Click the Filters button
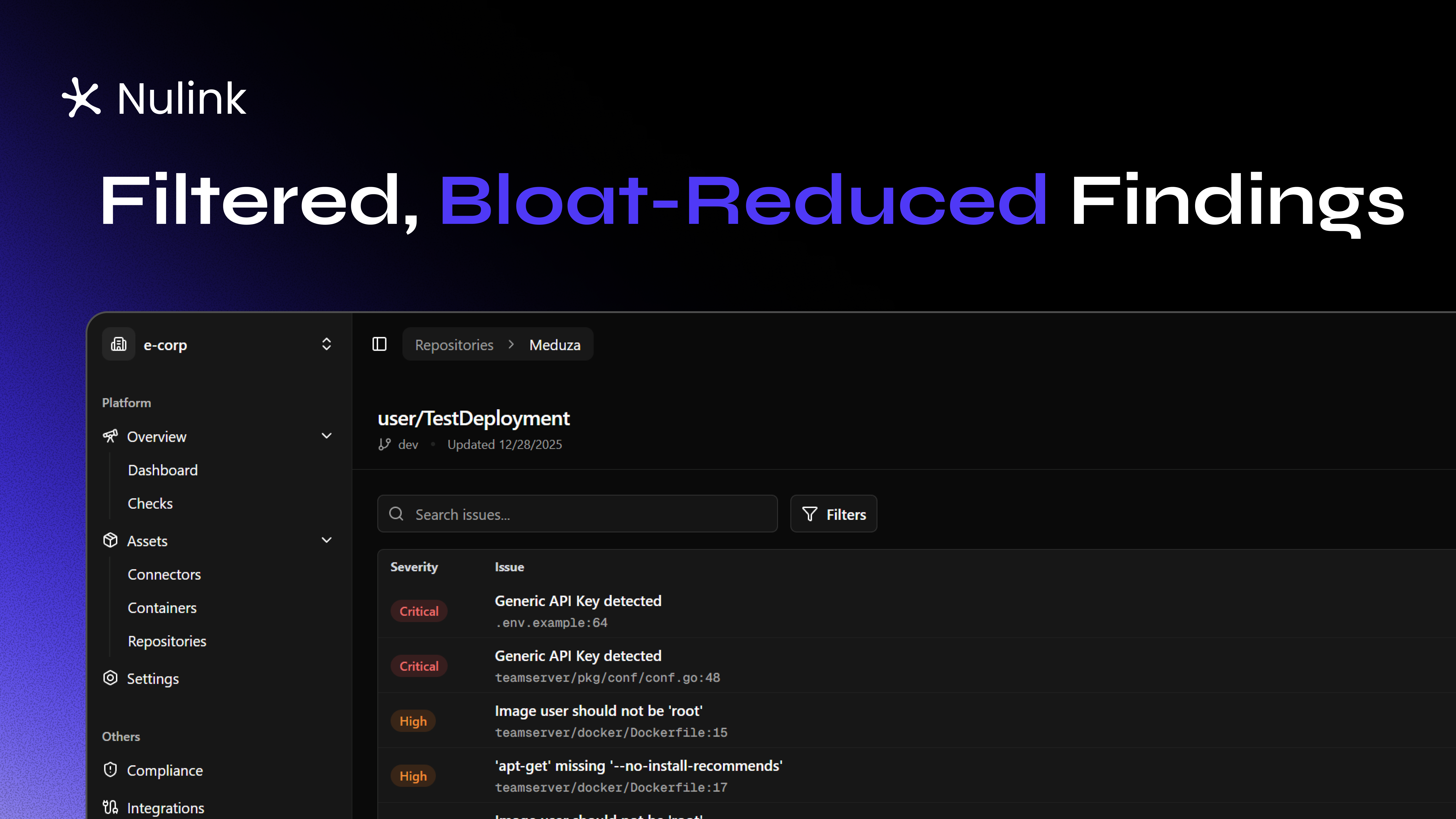 pyautogui.click(x=834, y=514)
